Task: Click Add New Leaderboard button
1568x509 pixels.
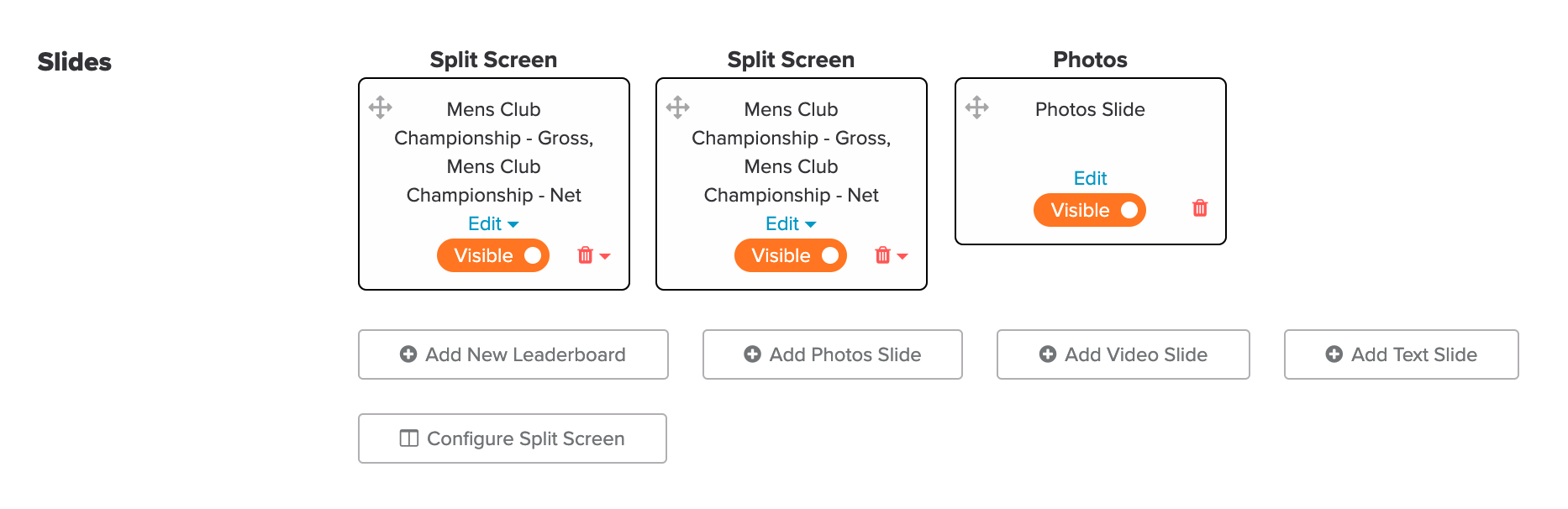Action: [x=513, y=354]
